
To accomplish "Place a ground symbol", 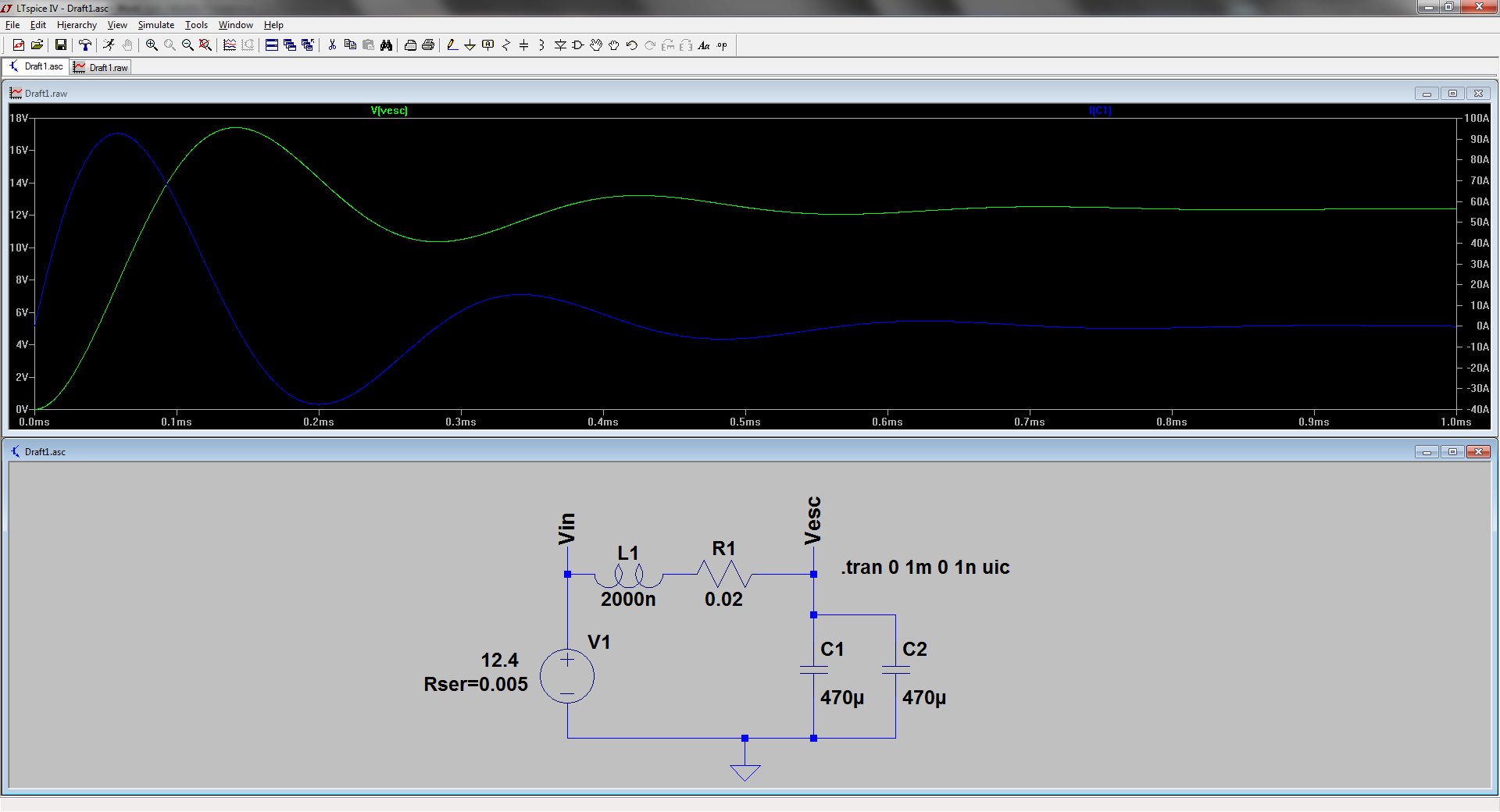I will point(470,45).
